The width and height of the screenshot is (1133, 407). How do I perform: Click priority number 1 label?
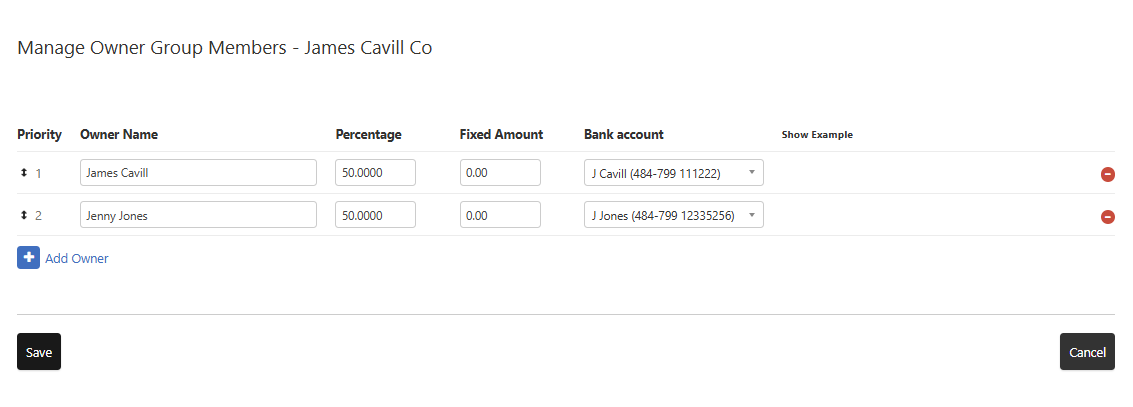click(39, 173)
